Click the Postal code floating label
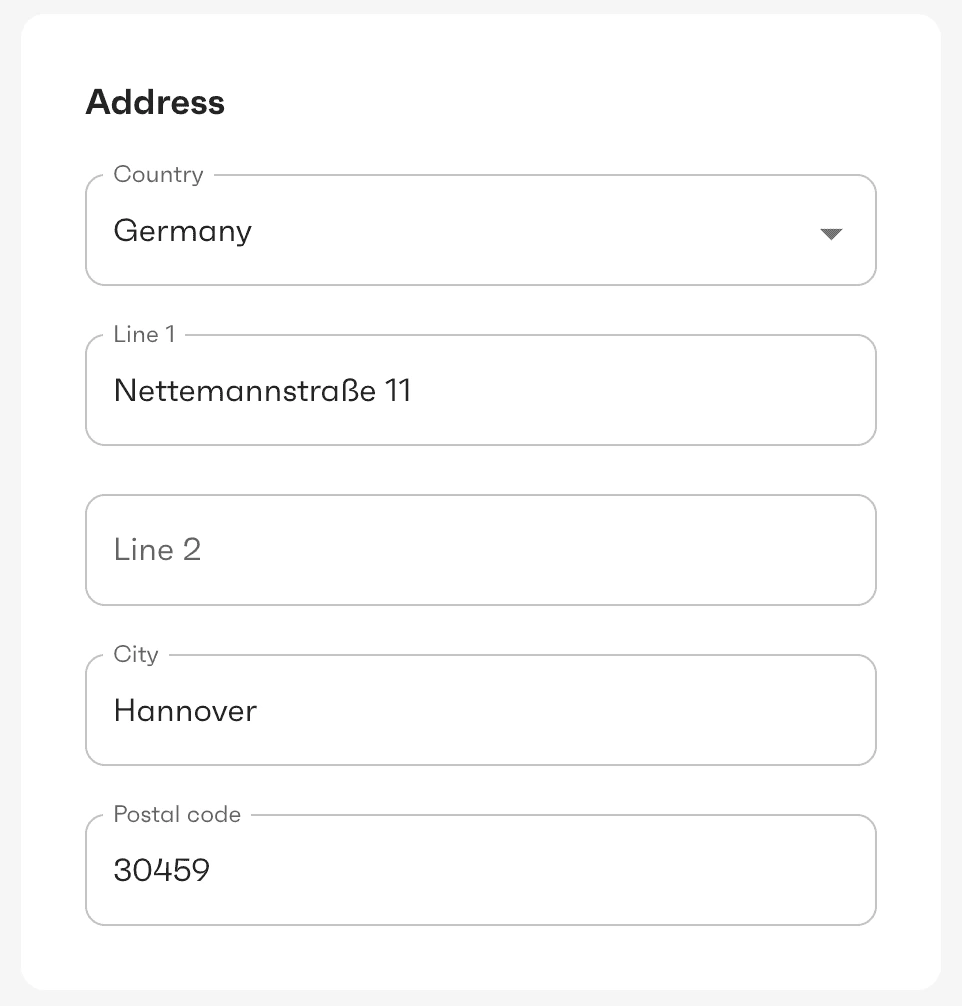The image size is (962, 1006). coord(177,814)
